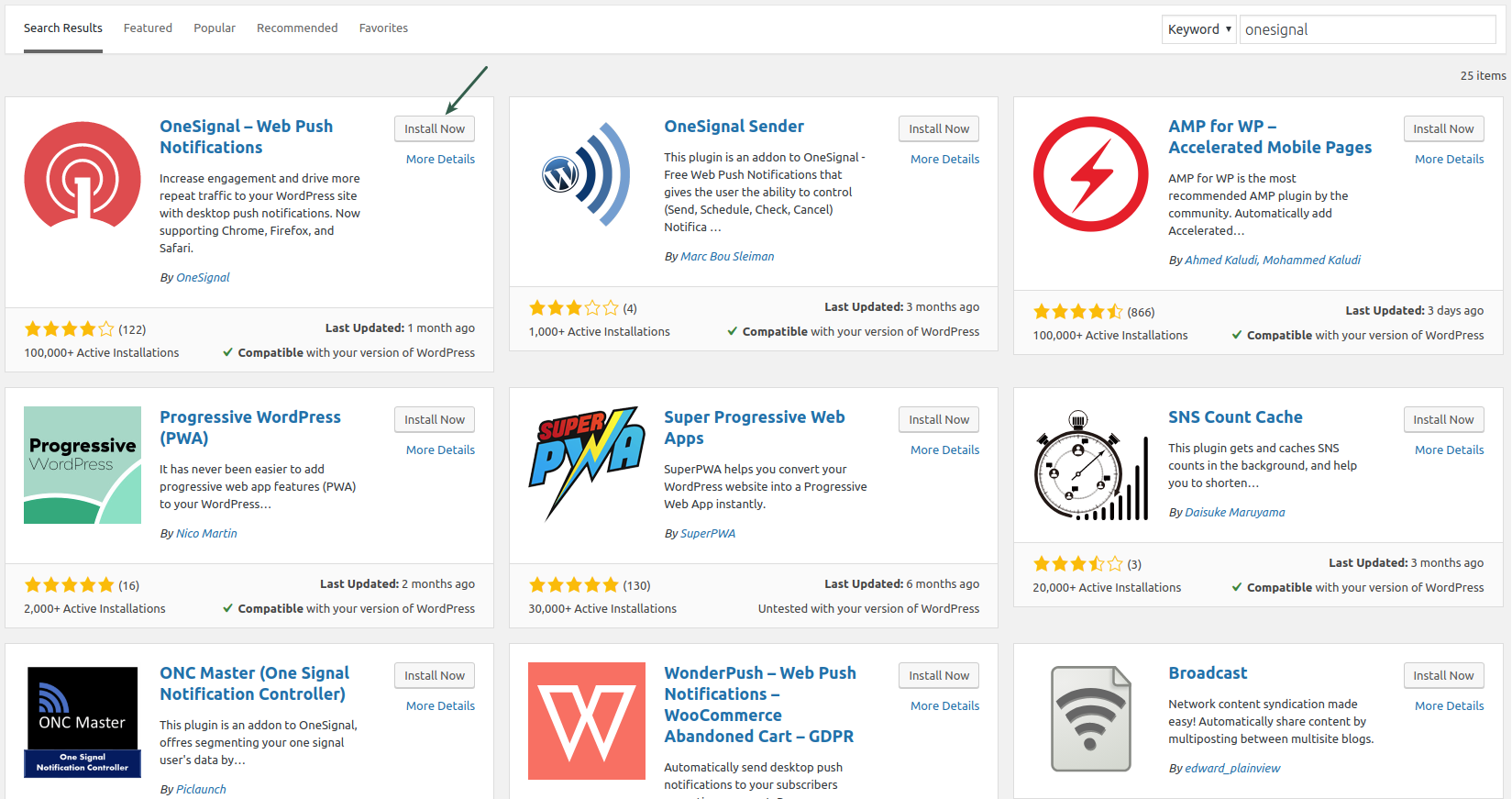This screenshot has width=1512, height=799.
Task: Click OneSignal Sender's star rating with 4 reviews
Action: [574, 307]
